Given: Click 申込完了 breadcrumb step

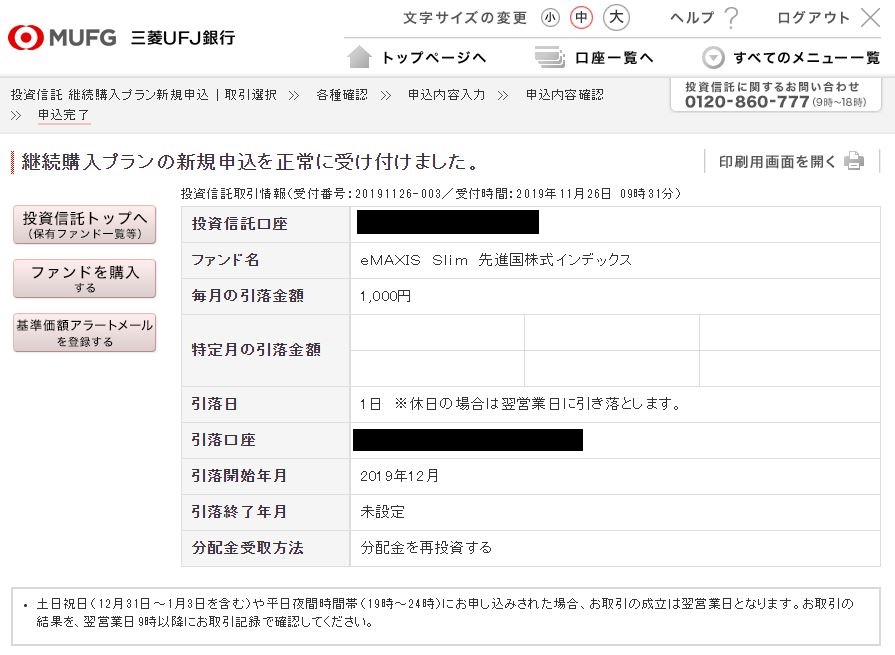Looking at the screenshot, I should (x=63, y=115).
